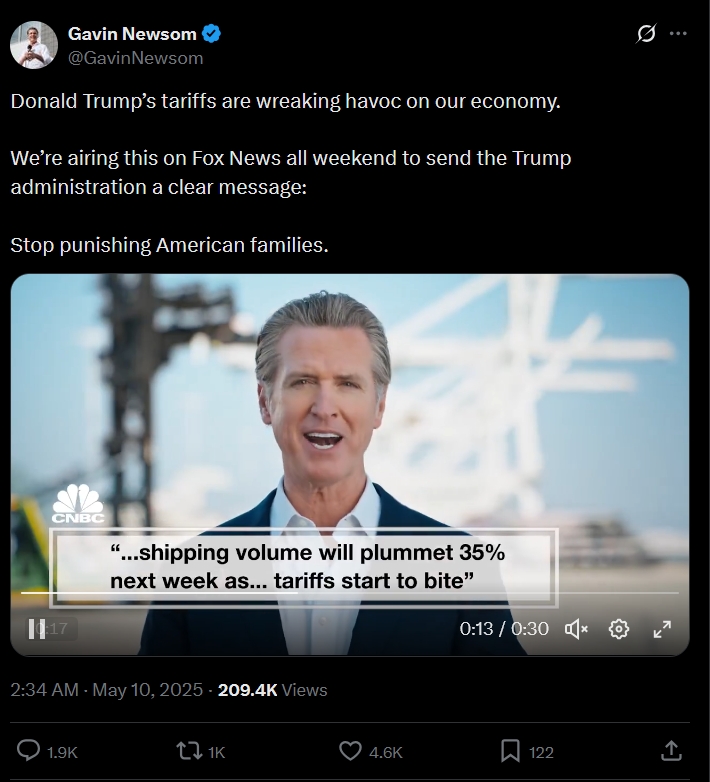The width and height of the screenshot is (710, 782).
Task: Click the Grok icon beside the three dots
Action: pos(646,34)
